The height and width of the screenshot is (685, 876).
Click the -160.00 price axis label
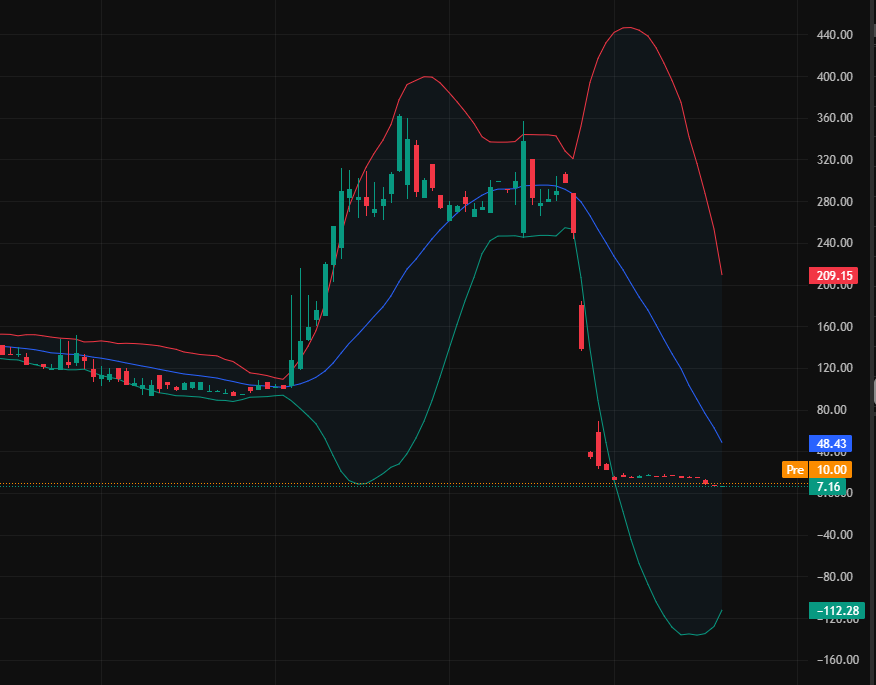pyautogui.click(x=838, y=660)
